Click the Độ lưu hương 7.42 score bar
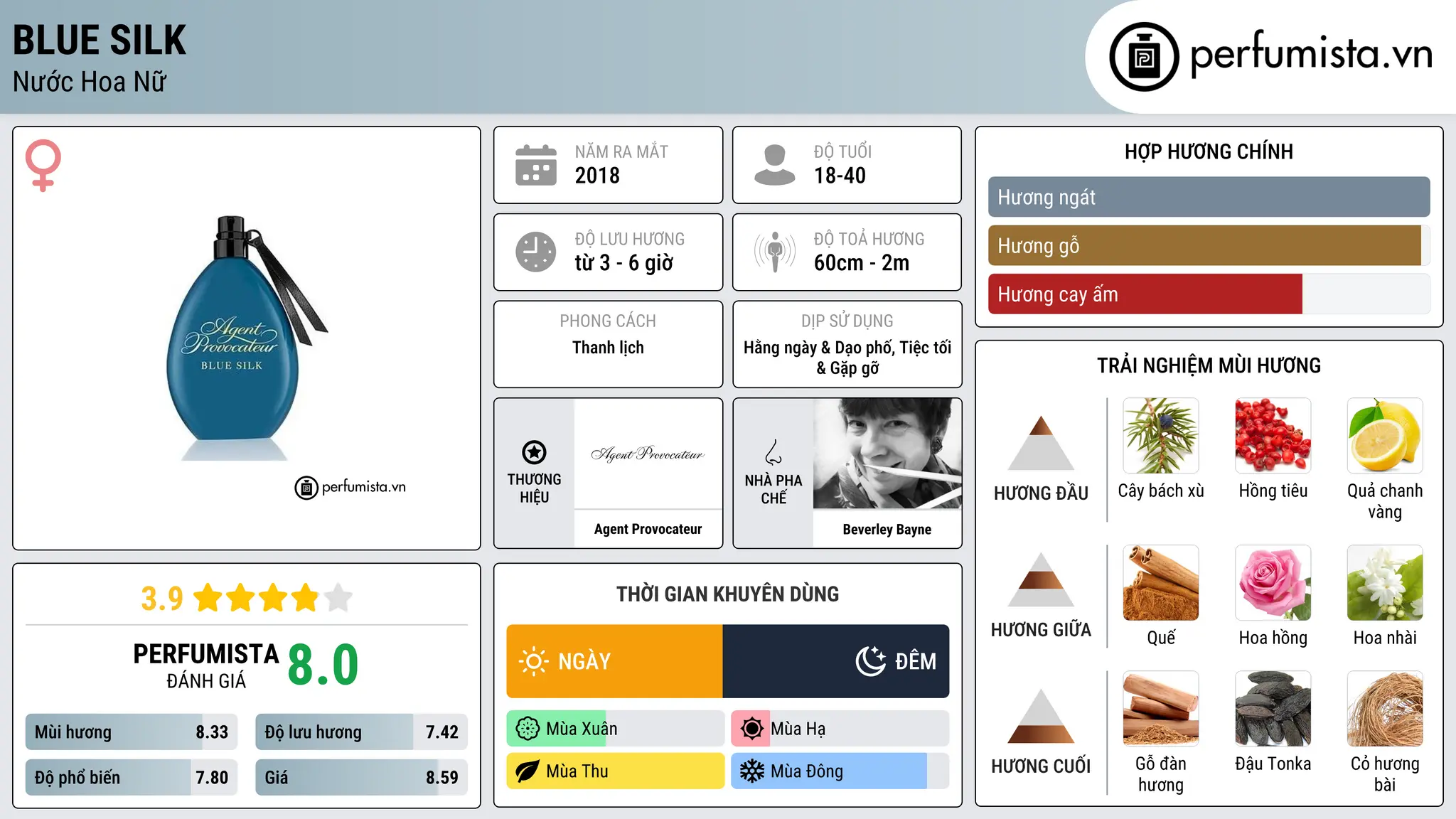 point(361,732)
